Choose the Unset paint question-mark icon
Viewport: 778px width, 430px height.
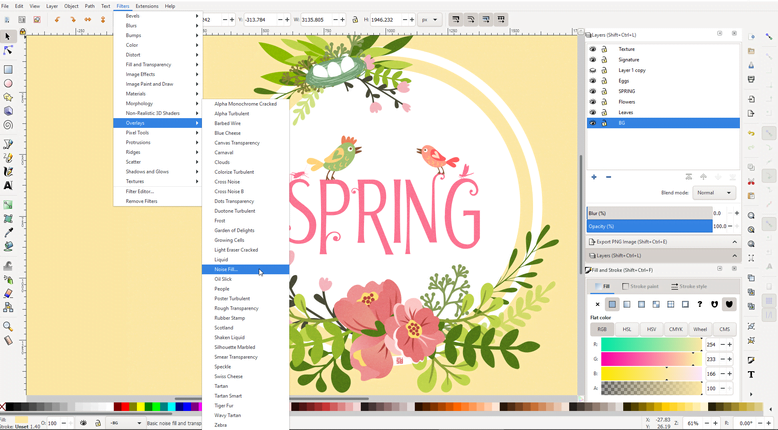[700, 304]
